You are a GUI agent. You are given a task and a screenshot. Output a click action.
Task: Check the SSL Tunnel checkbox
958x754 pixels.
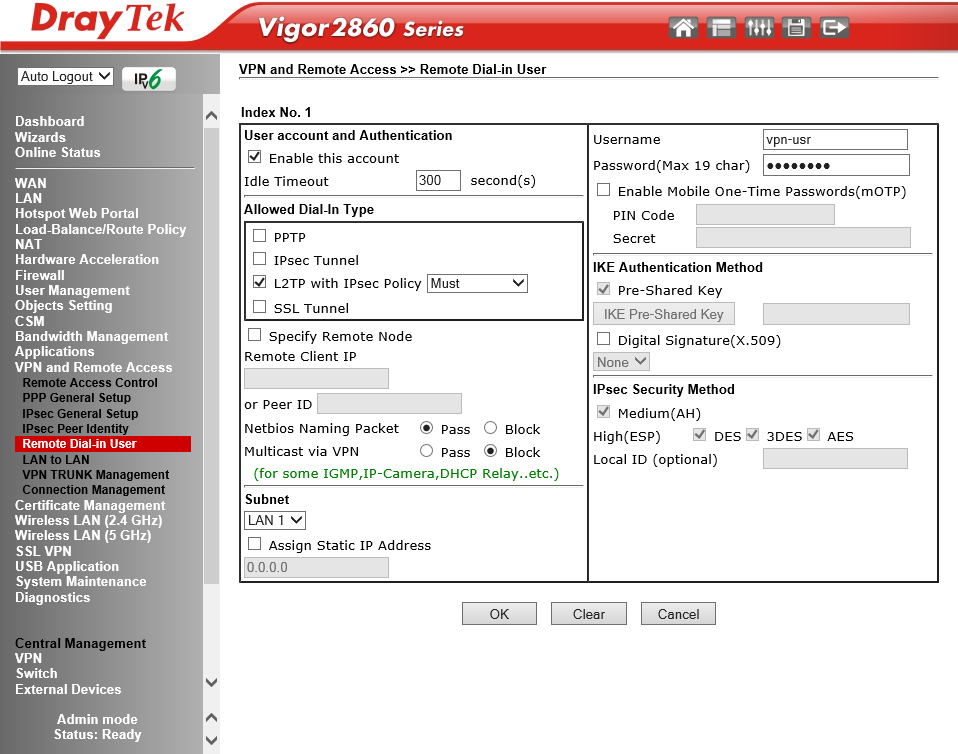(x=260, y=307)
